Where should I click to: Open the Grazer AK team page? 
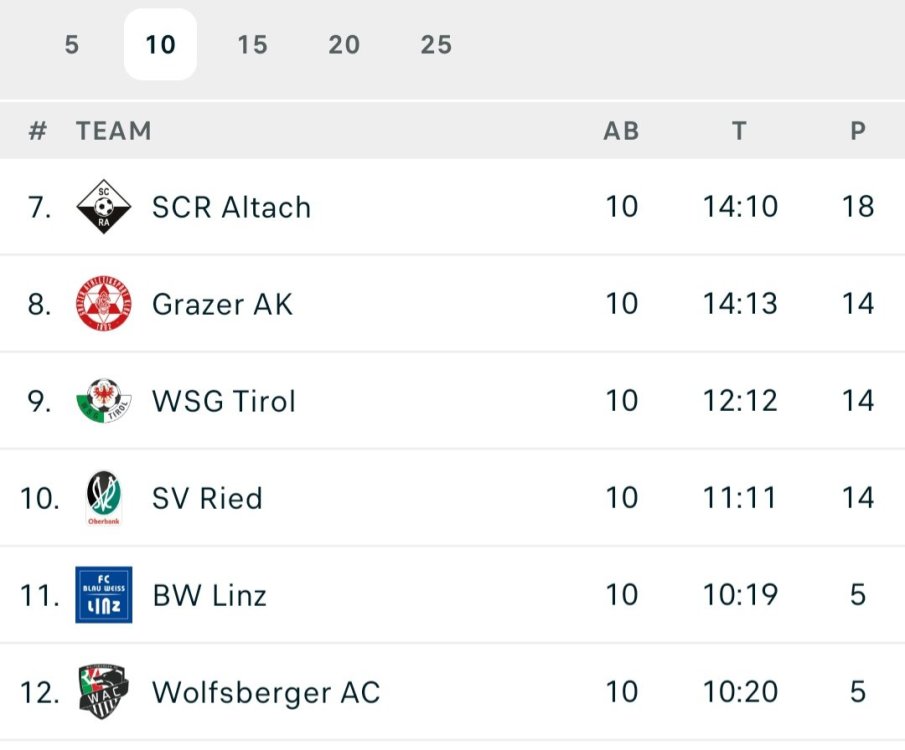click(x=222, y=304)
